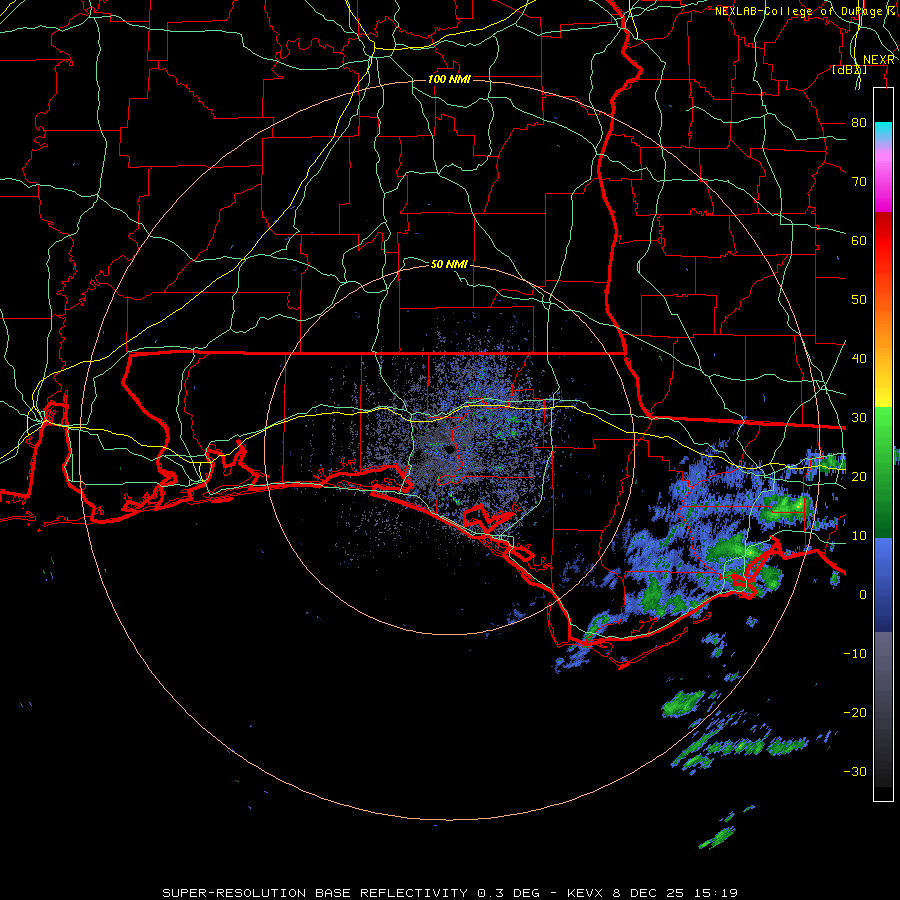The width and height of the screenshot is (900, 900).
Task: Click the 20 value on the dBZ scale
Action: click(859, 476)
